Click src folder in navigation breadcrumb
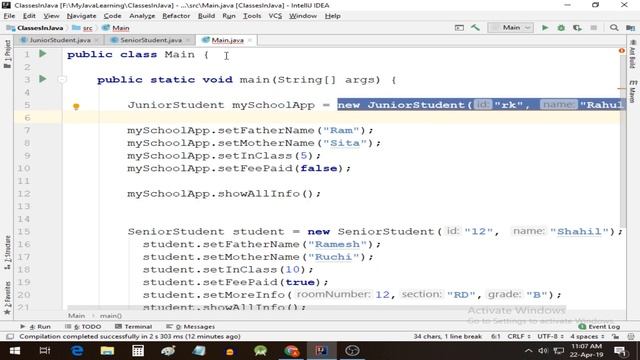Image resolution: width=640 pixels, height=360 pixels. click(82, 28)
